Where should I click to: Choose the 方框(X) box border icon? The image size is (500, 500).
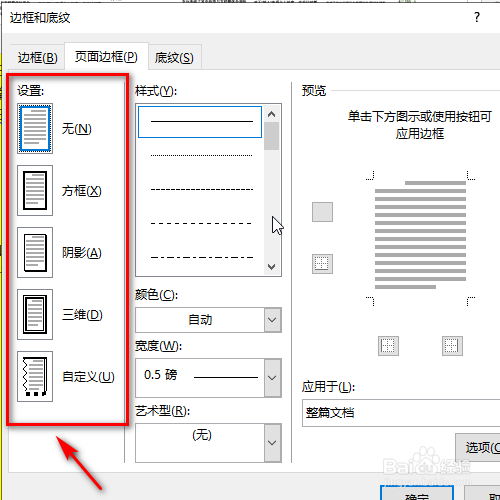[x=35, y=190]
